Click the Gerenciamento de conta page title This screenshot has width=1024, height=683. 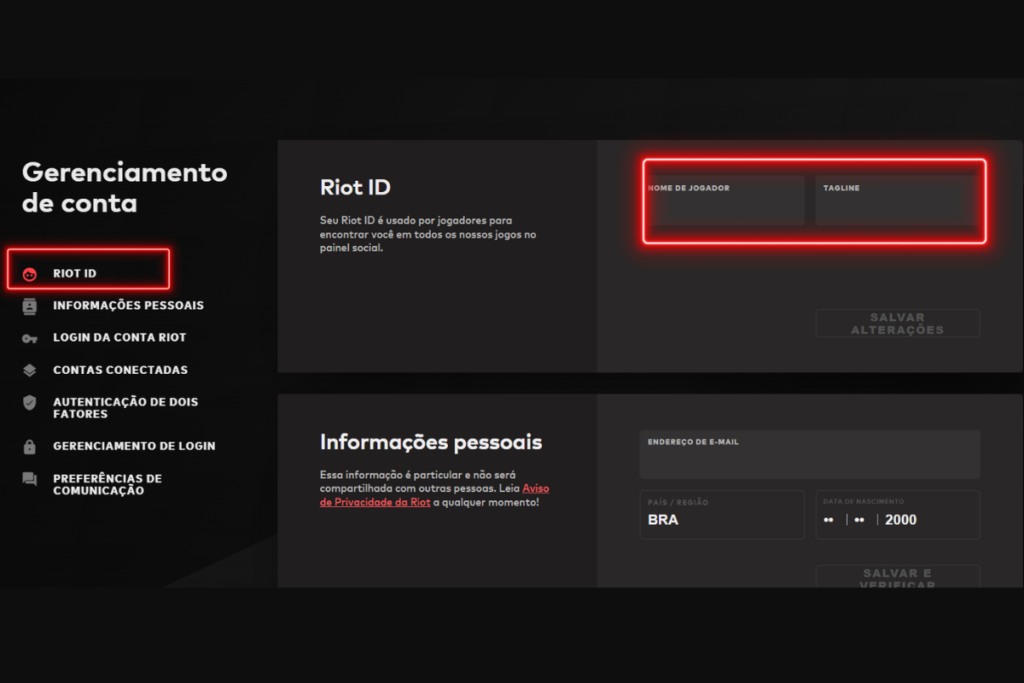click(125, 187)
